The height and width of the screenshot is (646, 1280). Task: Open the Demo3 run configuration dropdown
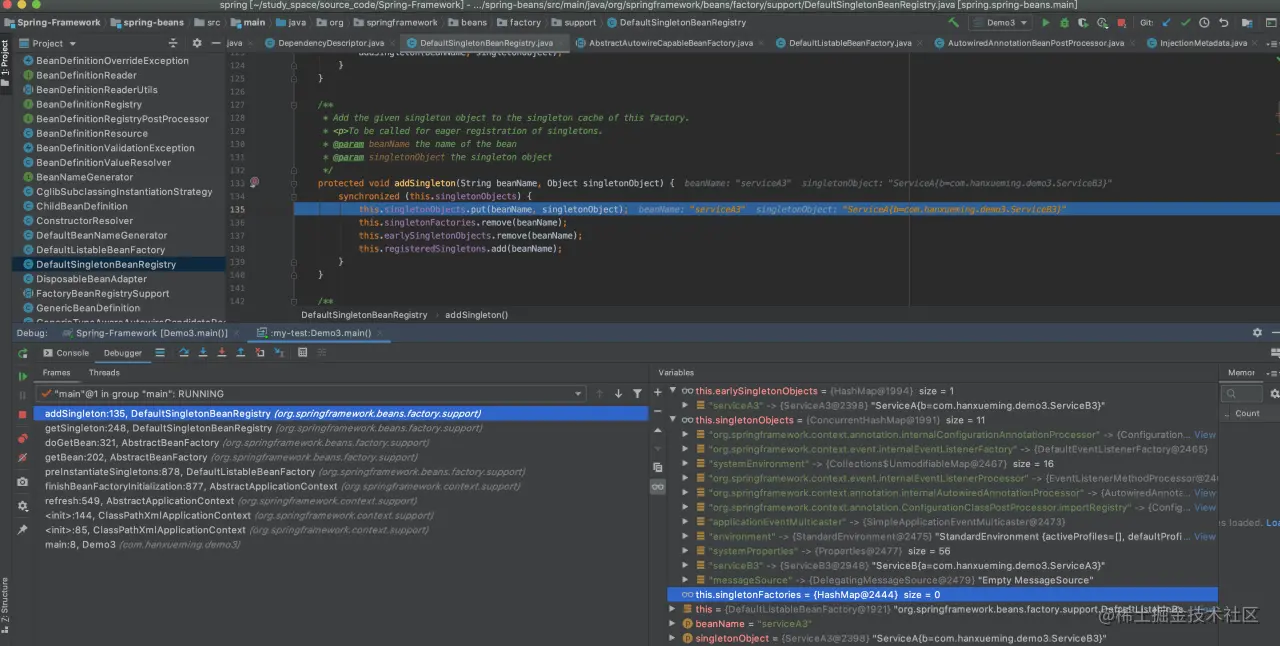1003,22
